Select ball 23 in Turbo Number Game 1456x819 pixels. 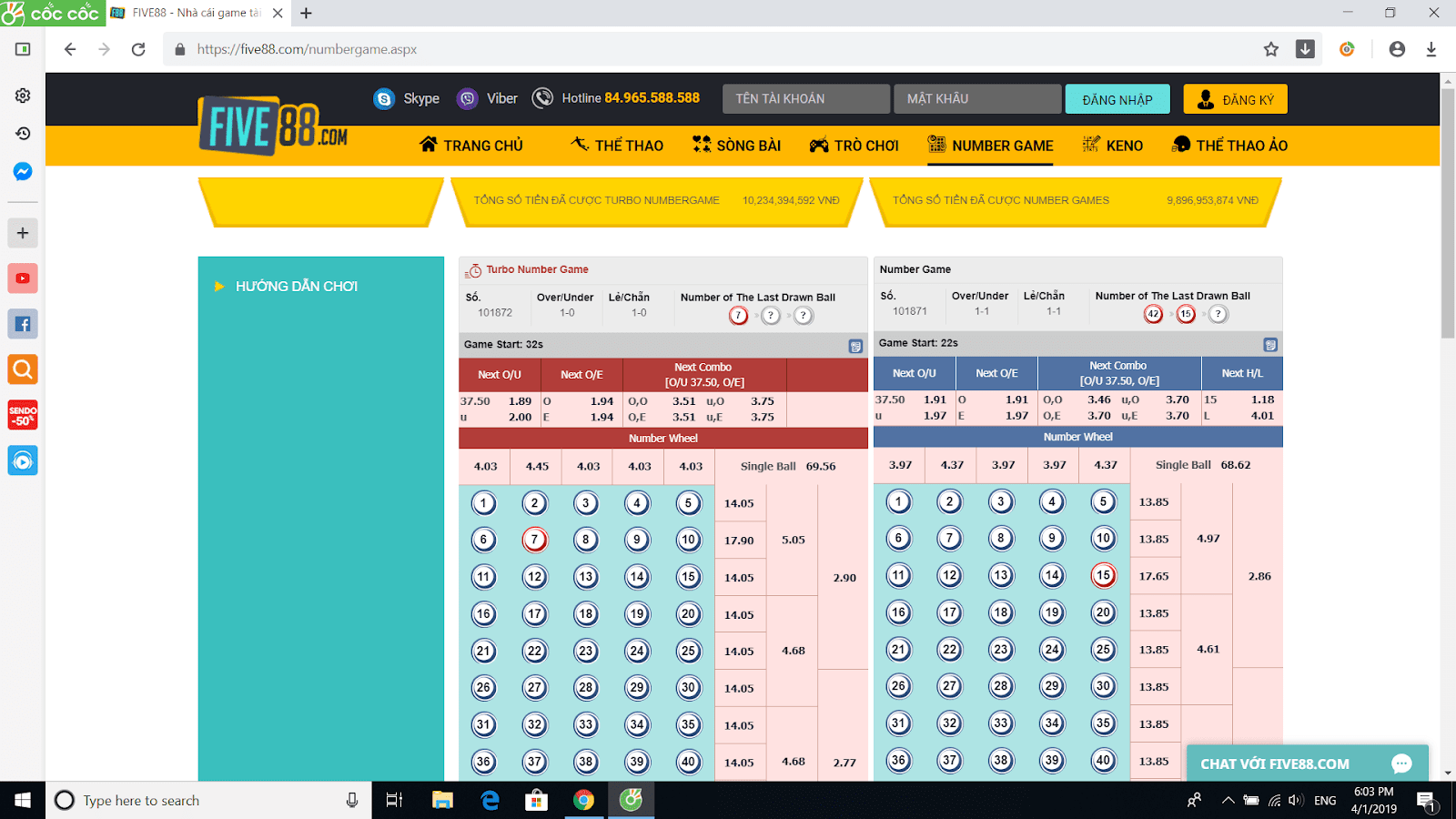586,651
